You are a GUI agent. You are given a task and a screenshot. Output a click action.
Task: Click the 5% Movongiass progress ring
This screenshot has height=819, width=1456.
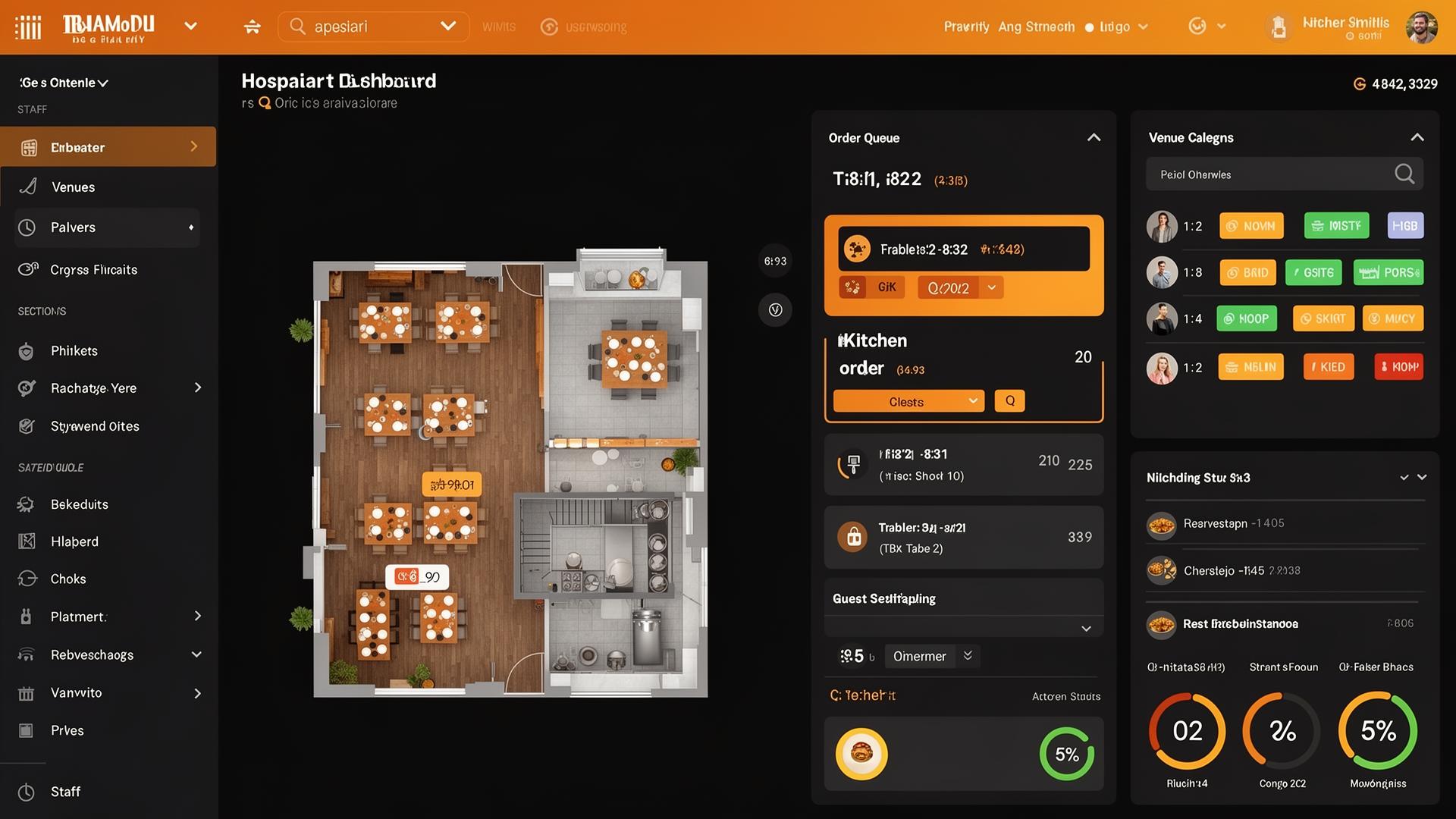pos(1377,730)
